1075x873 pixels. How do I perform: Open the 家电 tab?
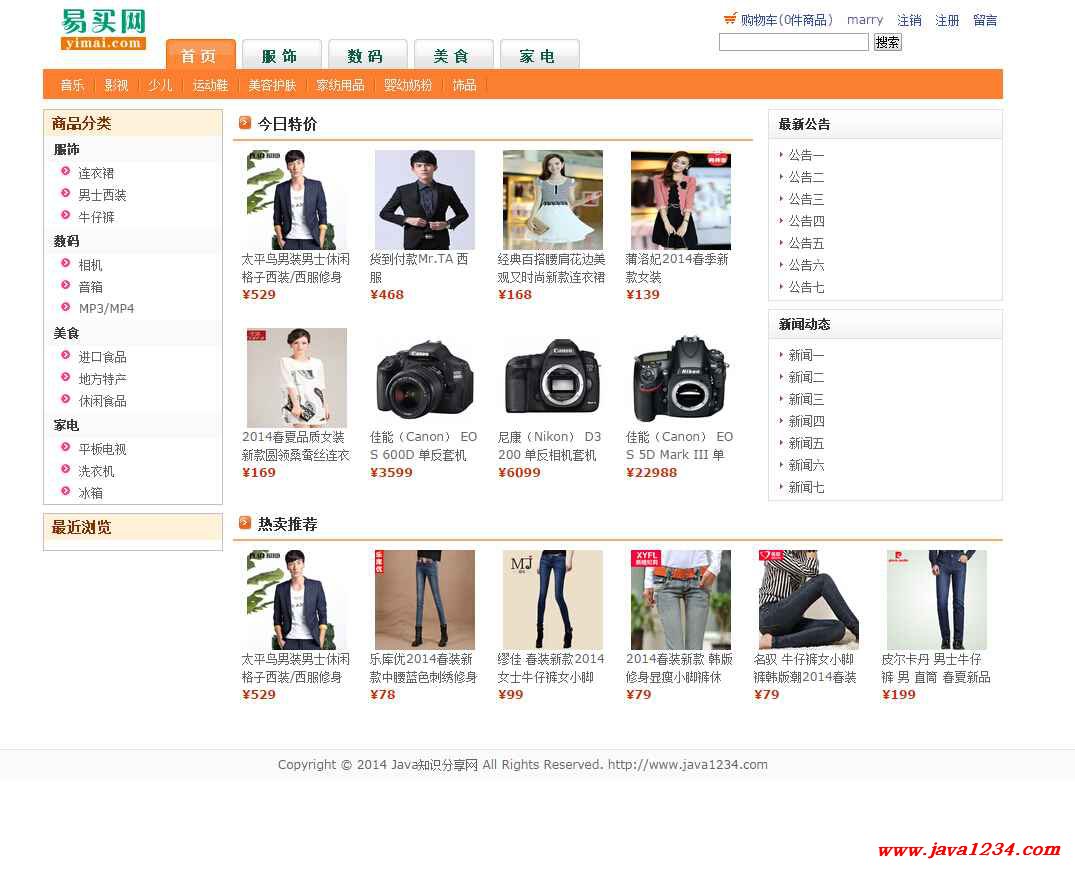coord(538,56)
